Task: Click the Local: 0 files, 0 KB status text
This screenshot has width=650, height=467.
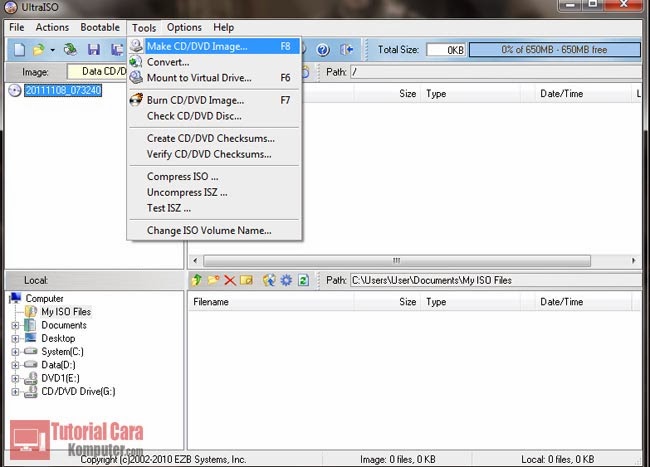Action: (558, 459)
